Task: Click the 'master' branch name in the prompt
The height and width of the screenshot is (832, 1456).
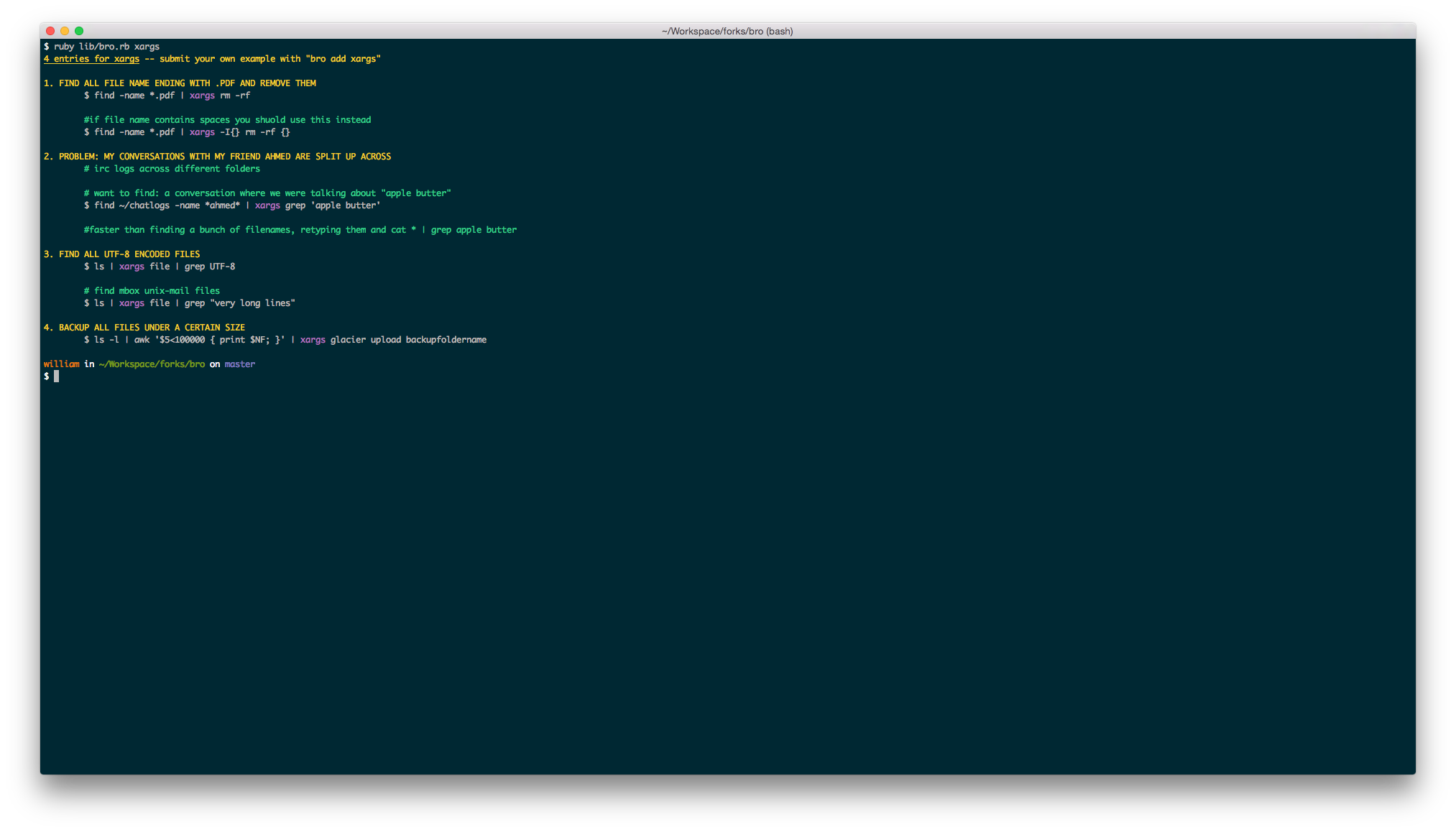Action: click(239, 364)
